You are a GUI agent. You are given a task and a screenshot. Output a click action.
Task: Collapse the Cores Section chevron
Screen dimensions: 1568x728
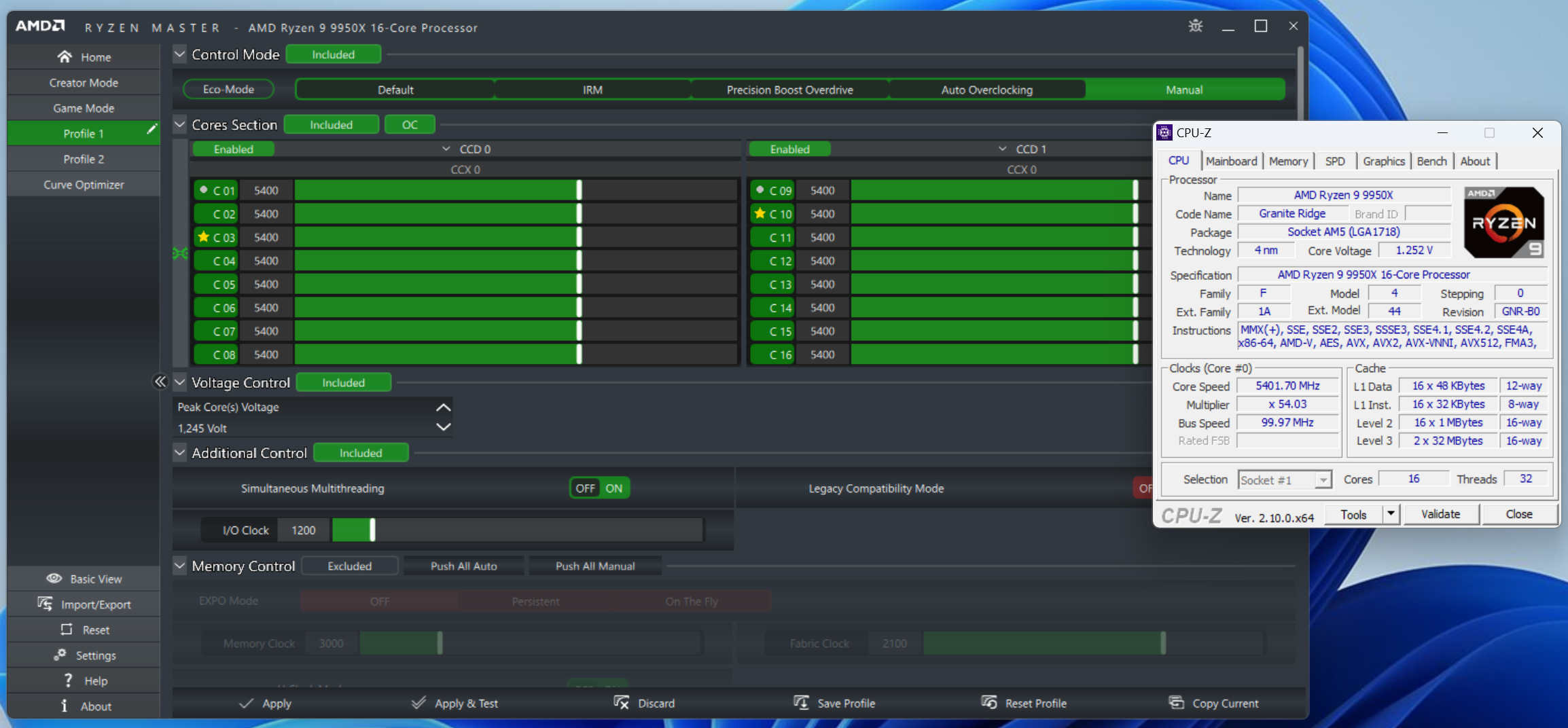click(179, 124)
